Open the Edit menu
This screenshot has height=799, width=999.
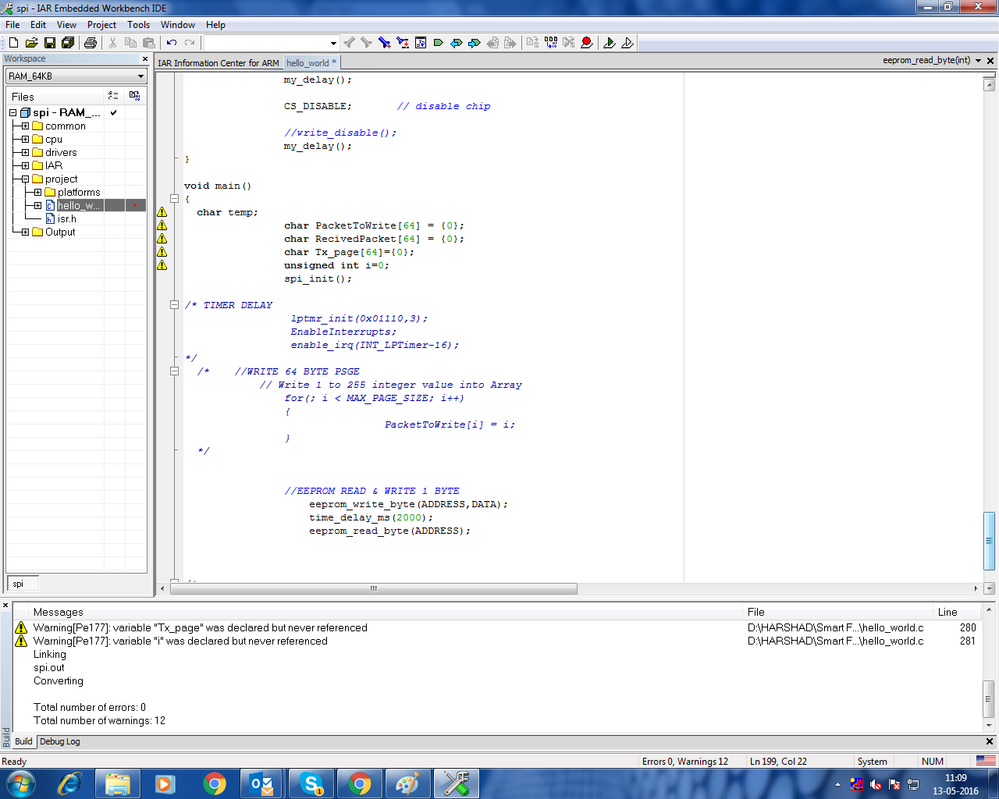(x=38, y=25)
